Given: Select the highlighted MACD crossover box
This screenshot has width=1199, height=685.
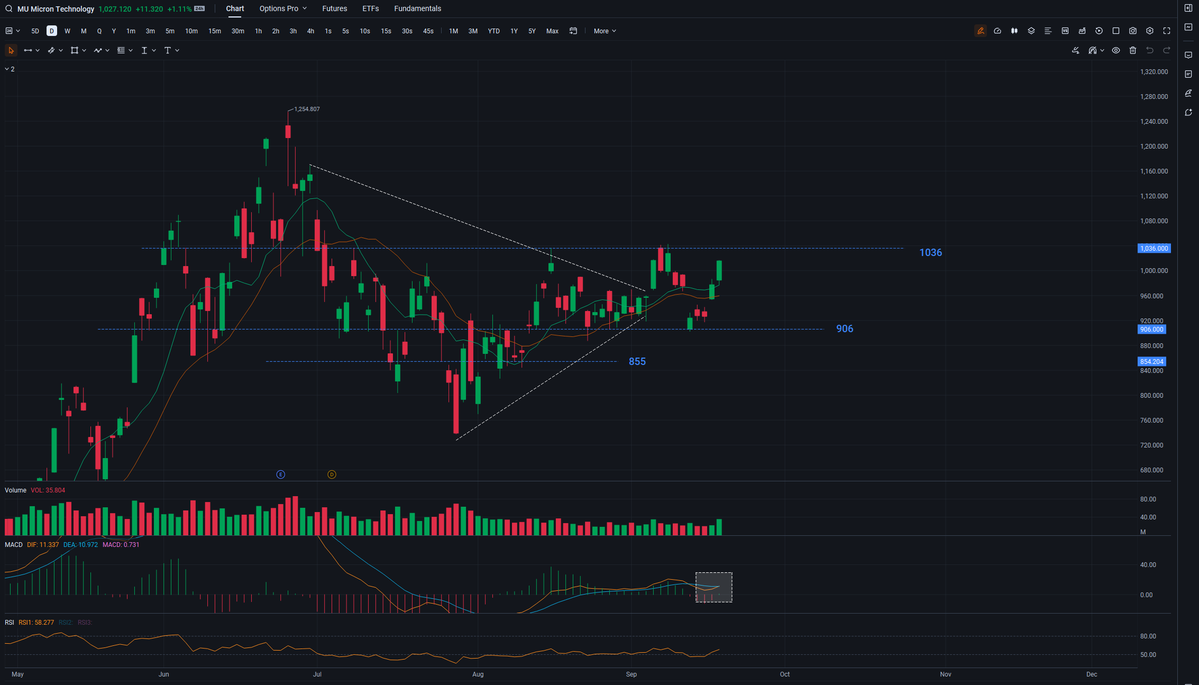Looking at the screenshot, I should [x=713, y=587].
